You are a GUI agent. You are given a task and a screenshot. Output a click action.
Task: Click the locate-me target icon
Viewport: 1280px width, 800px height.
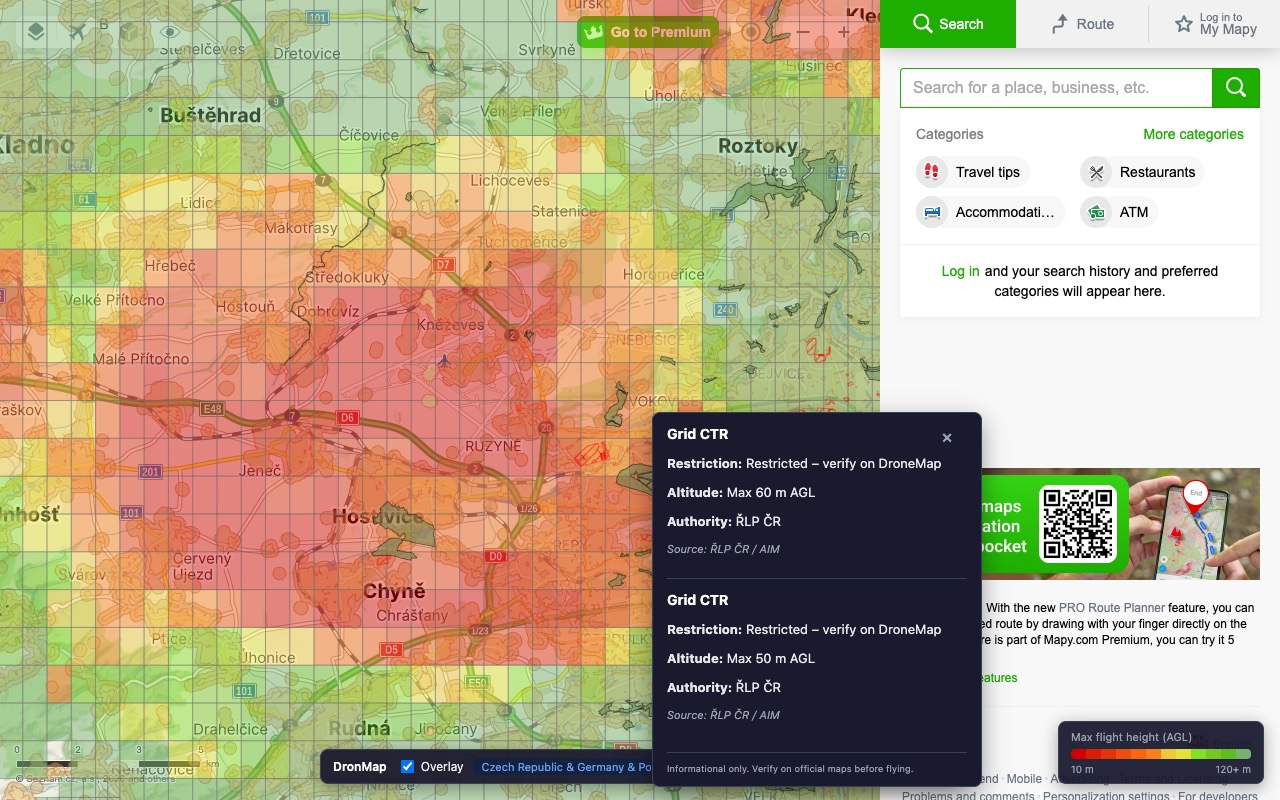point(751,32)
